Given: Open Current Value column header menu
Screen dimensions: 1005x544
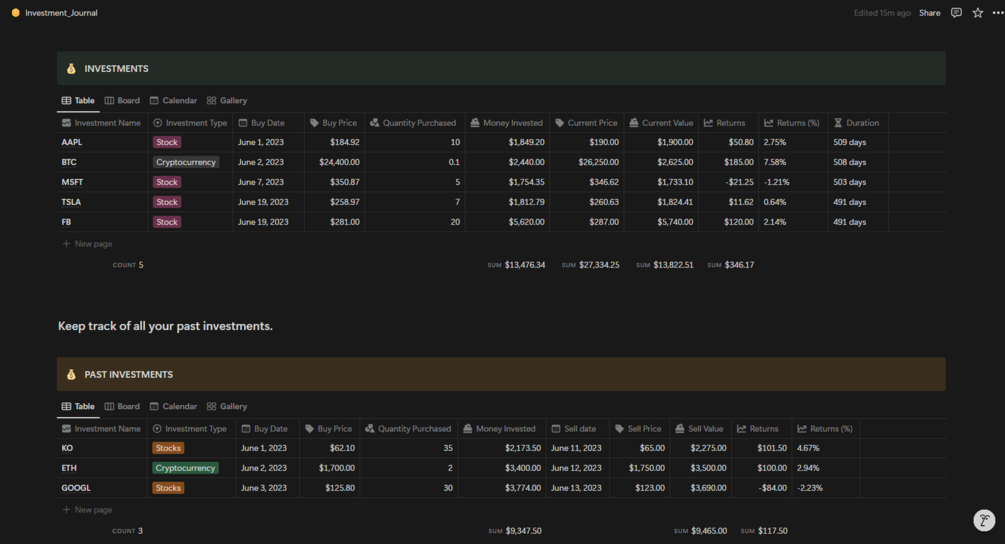Looking at the screenshot, I should 661,123.
